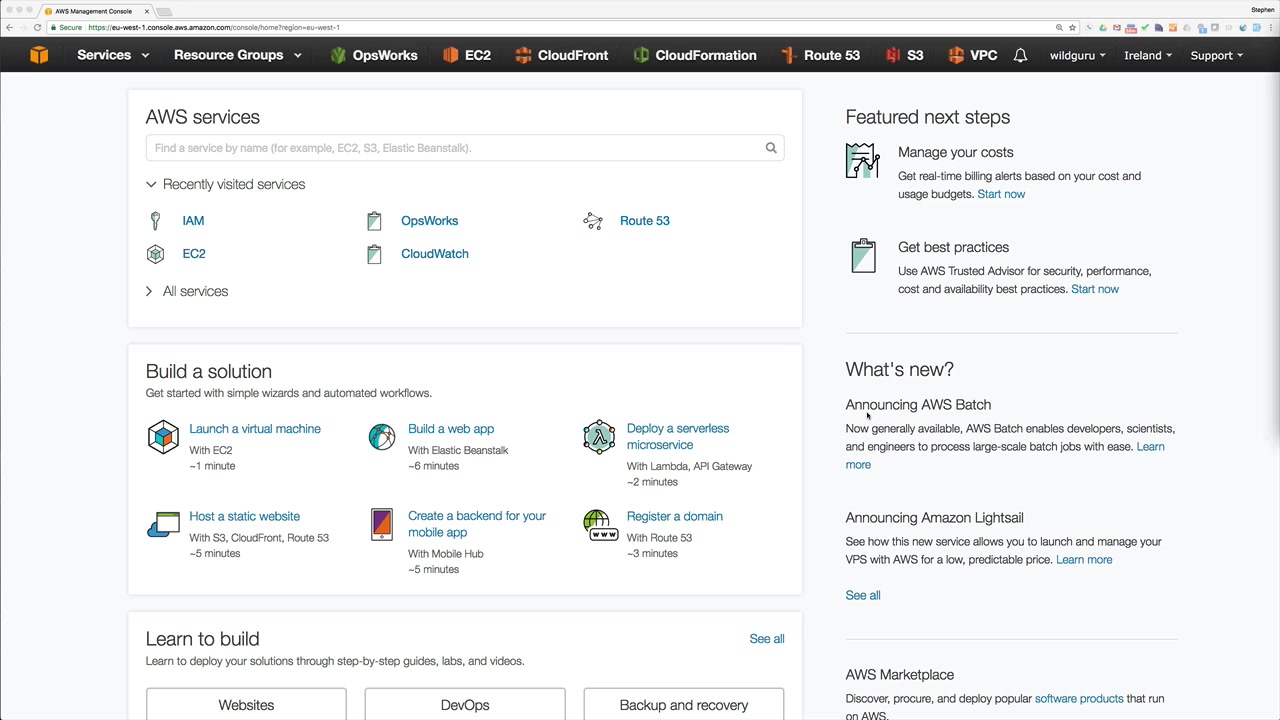
Task: Click the Websites button under Learn to build
Action: point(246,705)
